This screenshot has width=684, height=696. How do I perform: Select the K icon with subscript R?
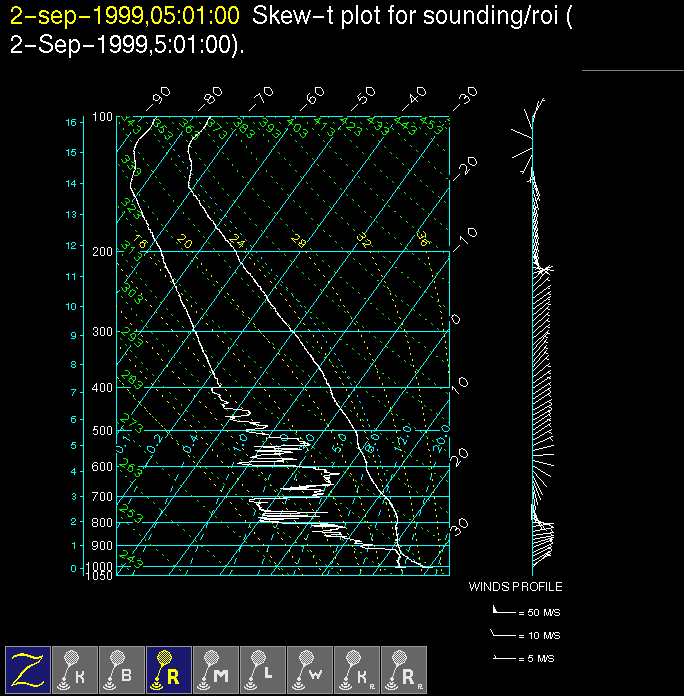coord(357,669)
